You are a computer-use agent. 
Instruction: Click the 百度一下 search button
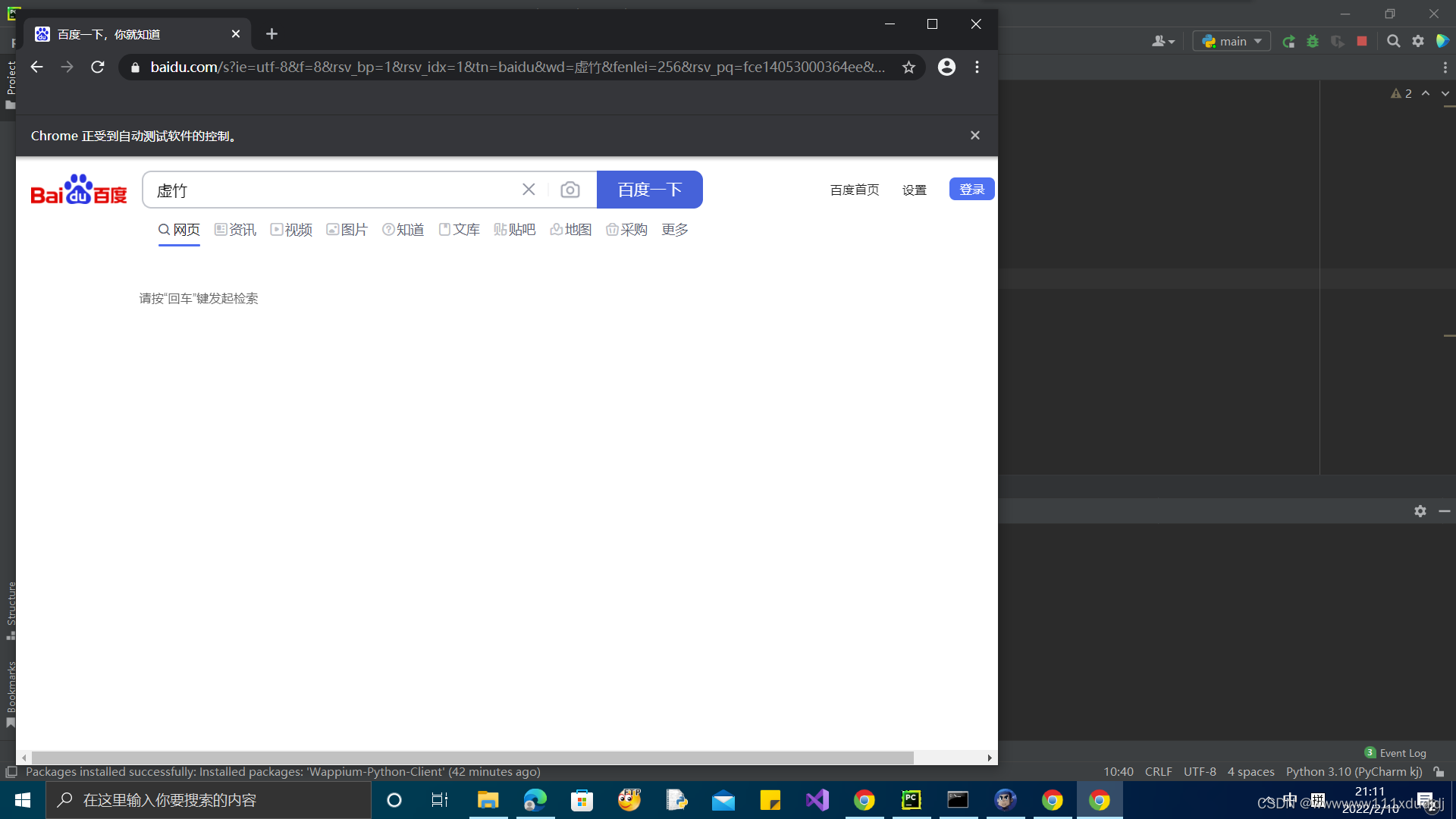pyautogui.click(x=650, y=190)
